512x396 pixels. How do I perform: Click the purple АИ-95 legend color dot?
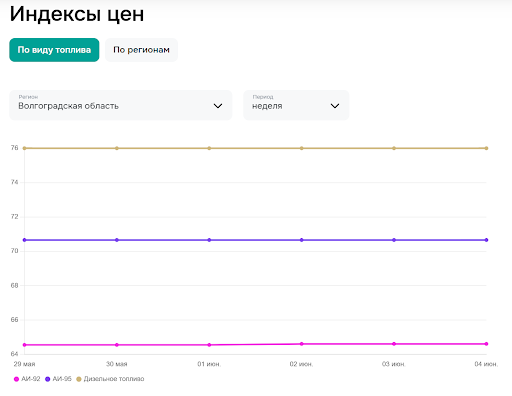click(x=48, y=379)
